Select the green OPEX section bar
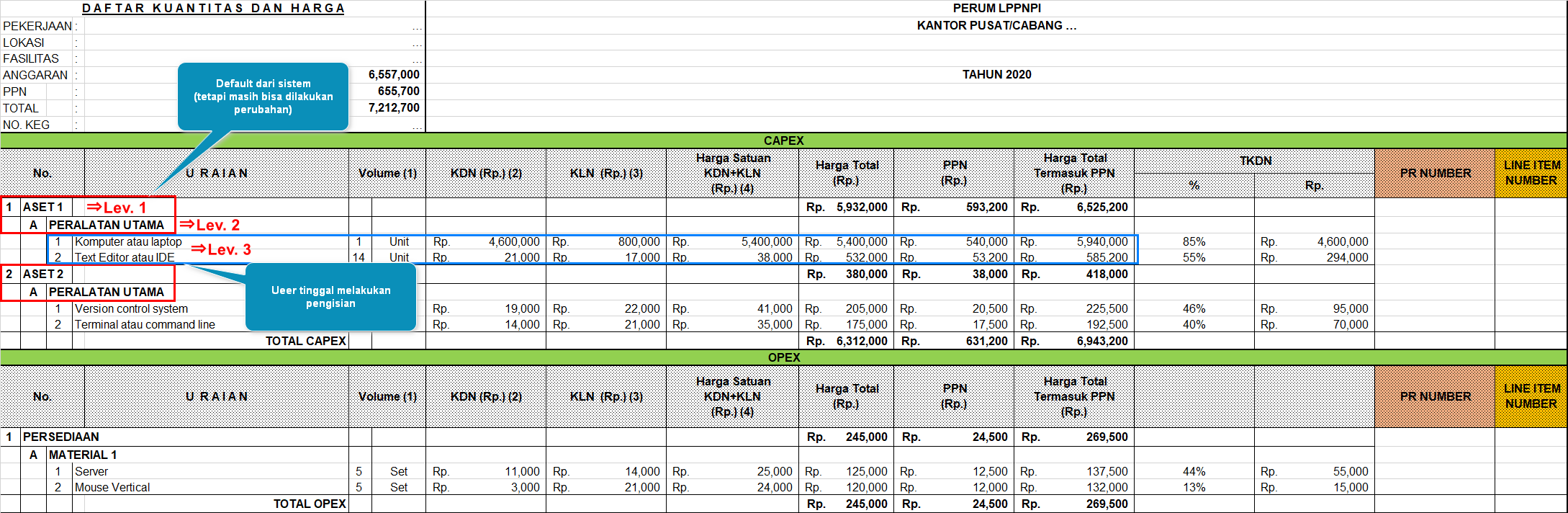This screenshot has width=1568, height=513. coord(783,357)
